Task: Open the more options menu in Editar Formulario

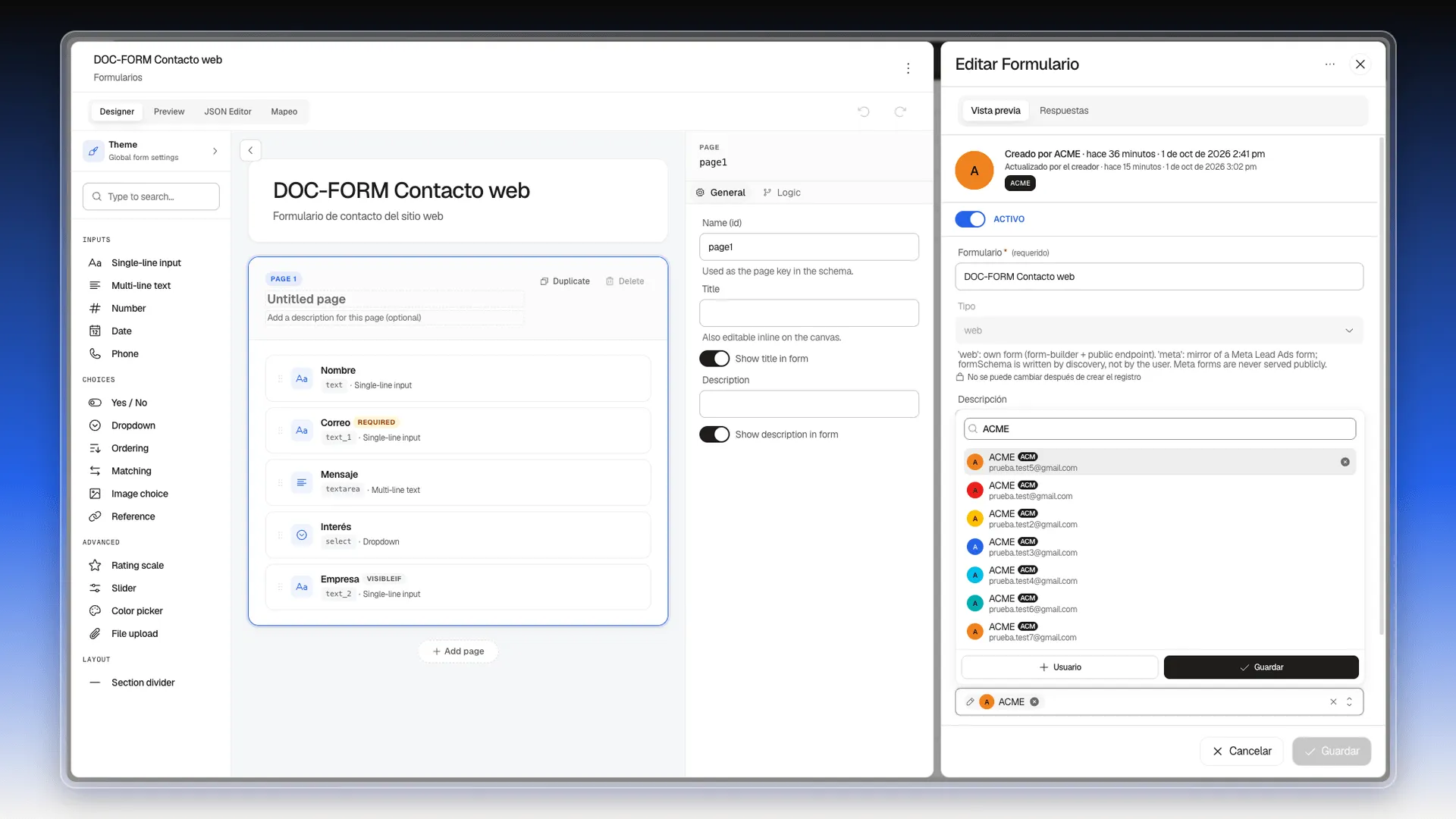Action: tap(1329, 64)
